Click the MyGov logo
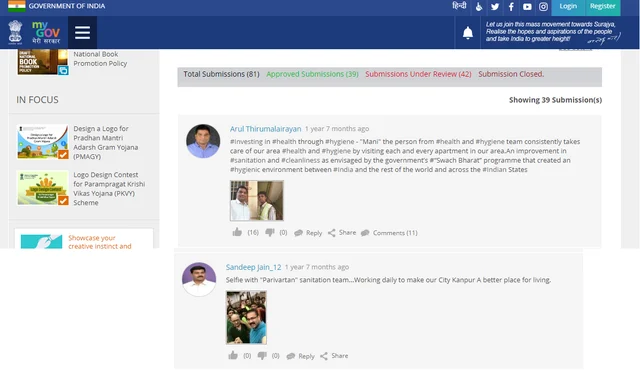This screenshot has height=376, width=640. click(x=46, y=32)
